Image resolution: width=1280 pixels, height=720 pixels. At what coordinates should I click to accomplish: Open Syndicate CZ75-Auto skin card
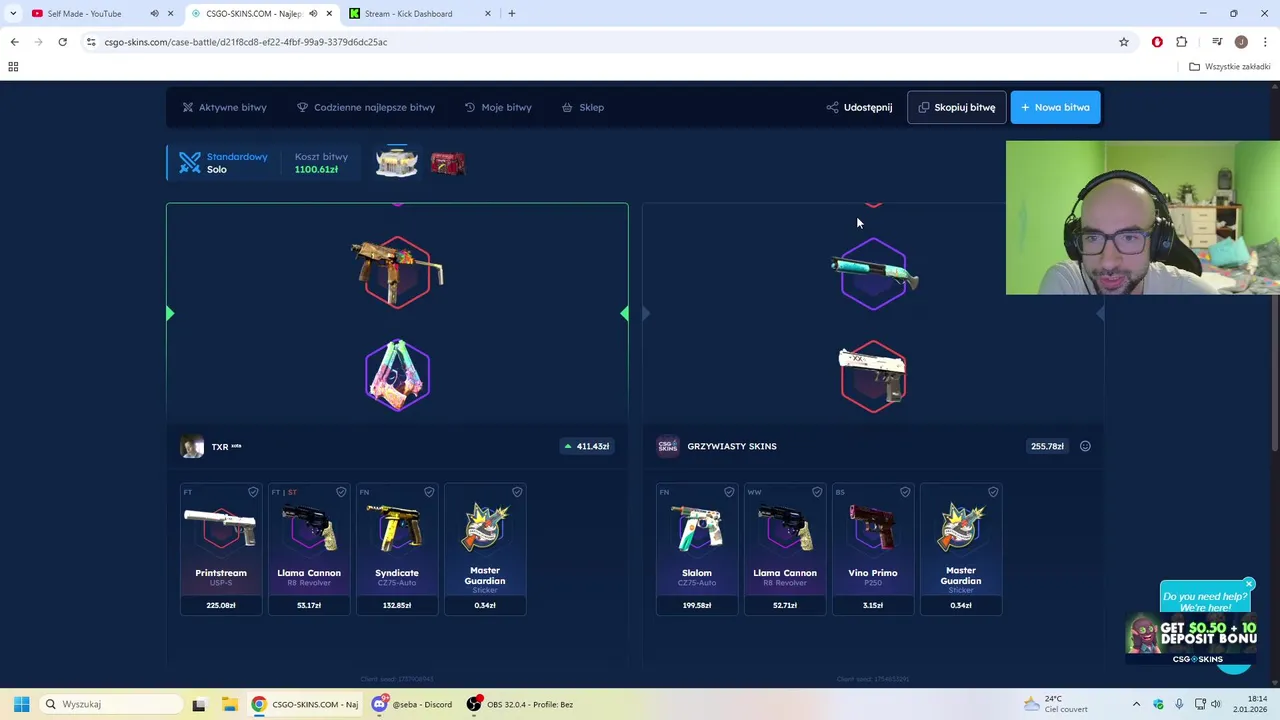pyautogui.click(x=397, y=549)
